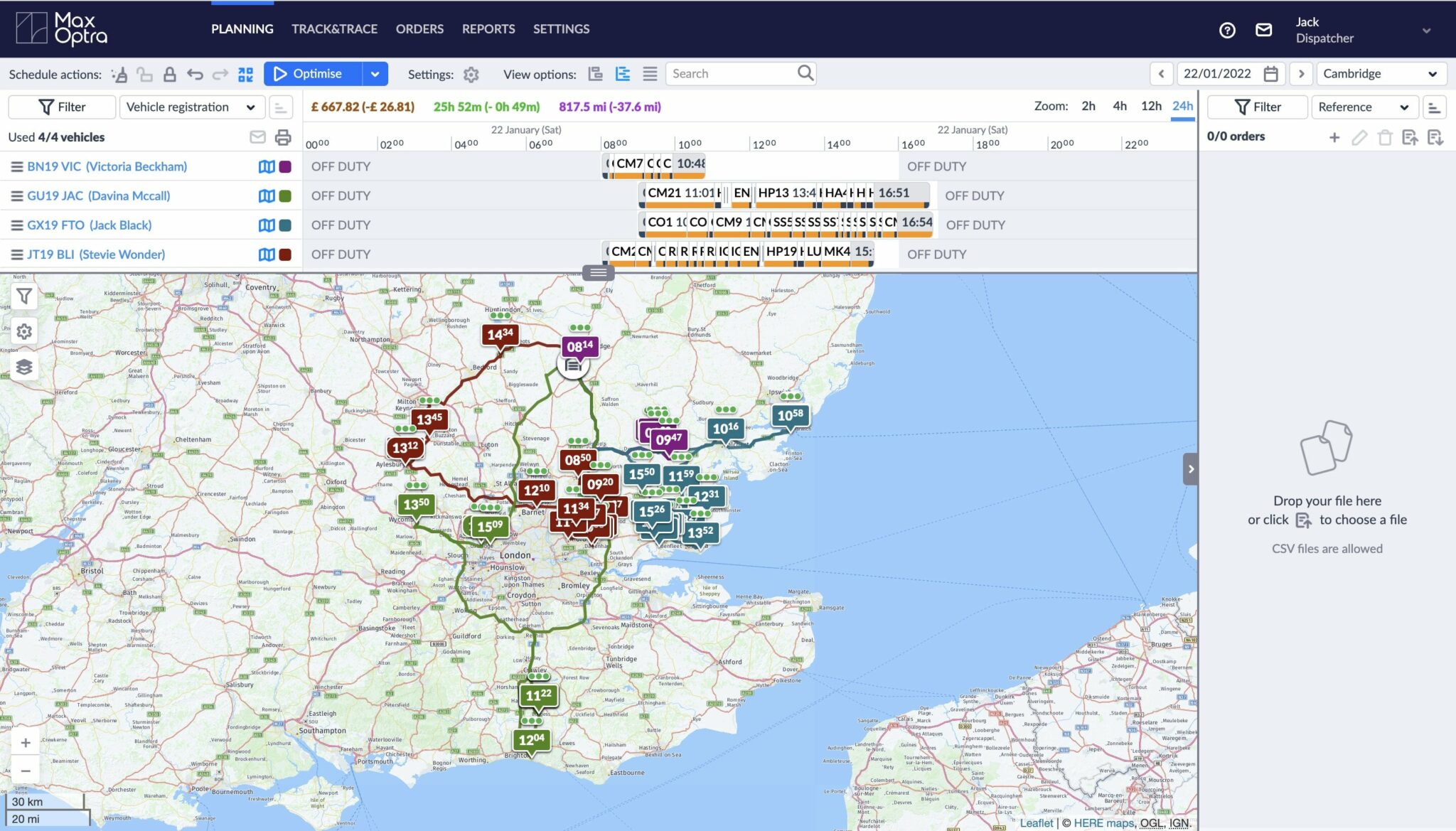This screenshot has width=1456, height=831.
Task: Click the Optimise button
Action: [313, 74]
